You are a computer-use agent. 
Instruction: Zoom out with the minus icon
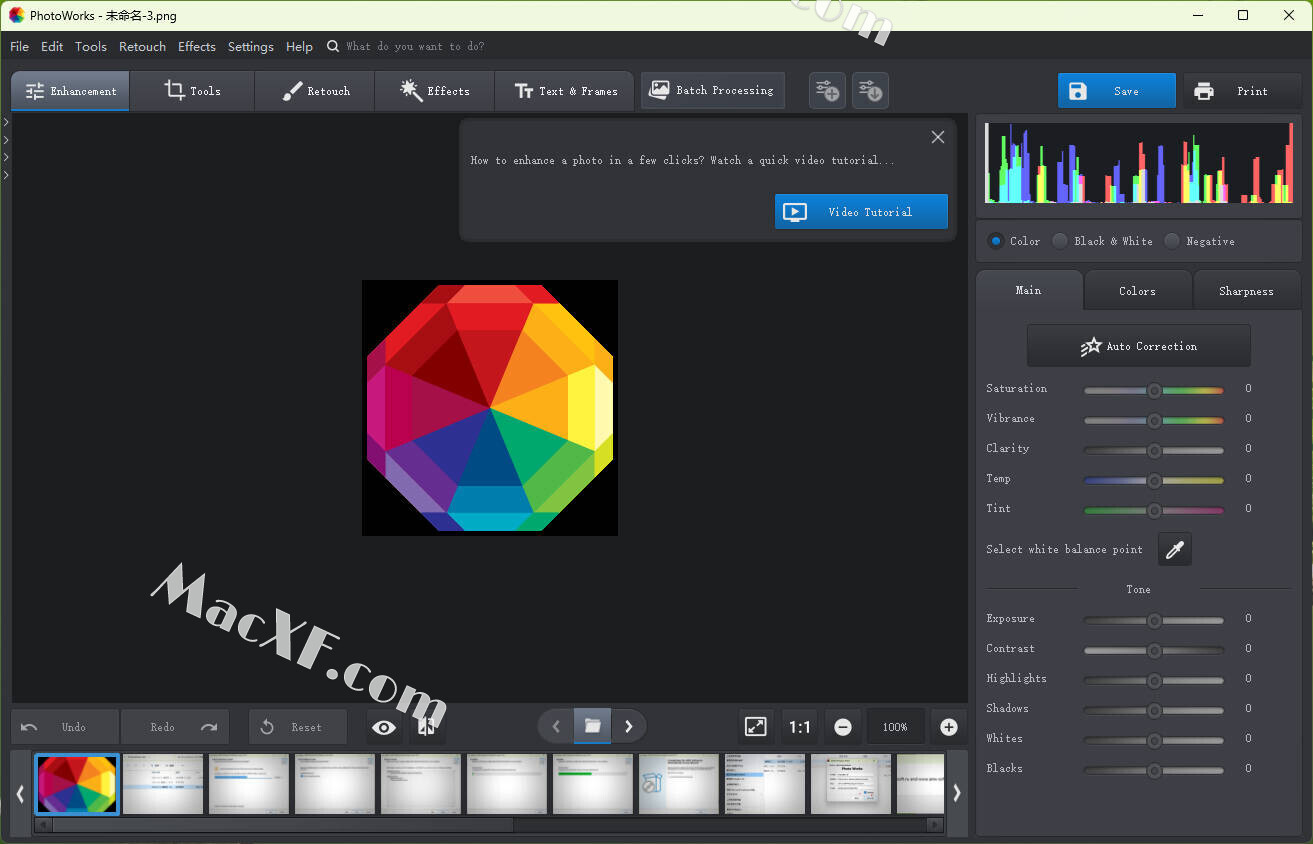click(843, 727)
